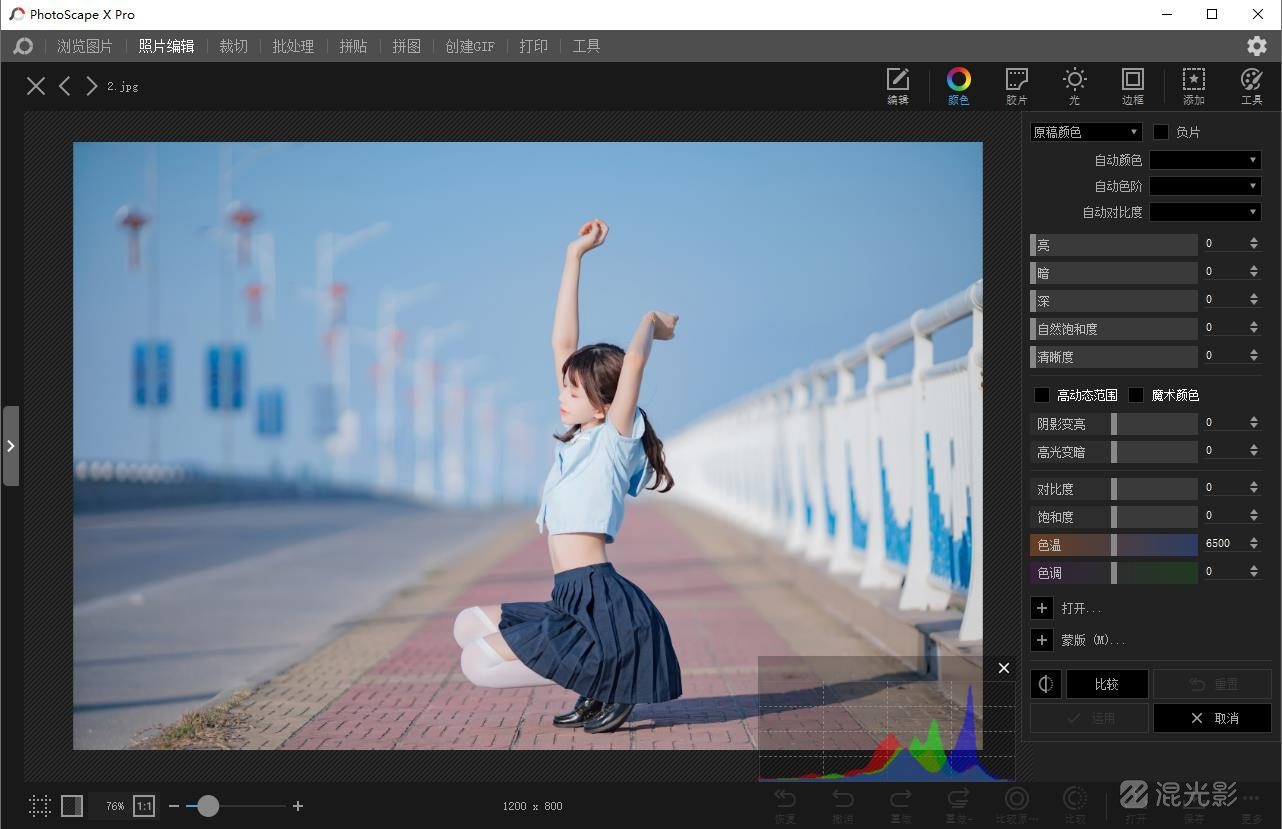
Task: Click the split compare view icon
Action: (72, 806)
